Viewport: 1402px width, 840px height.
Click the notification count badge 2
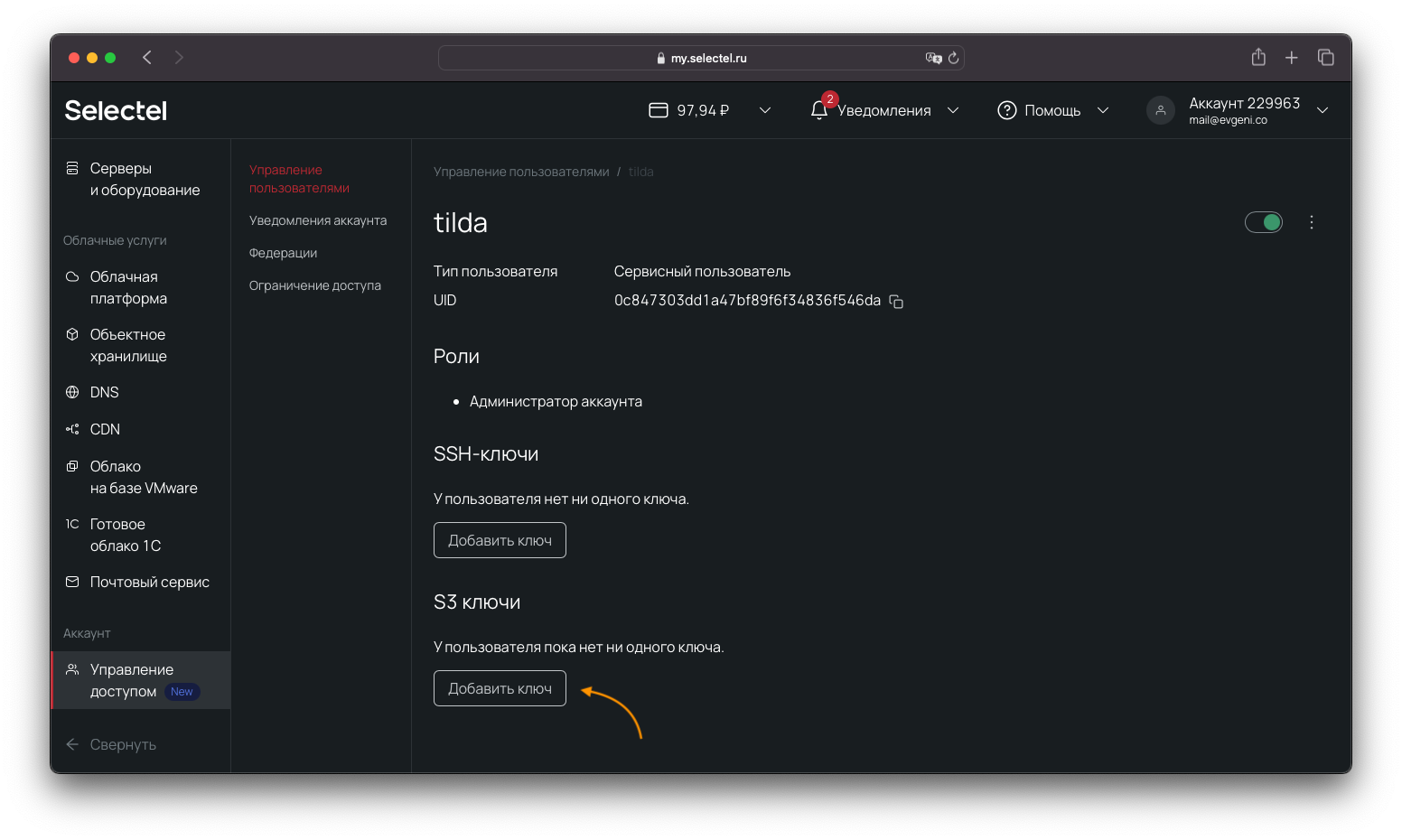tap(830, 99)
